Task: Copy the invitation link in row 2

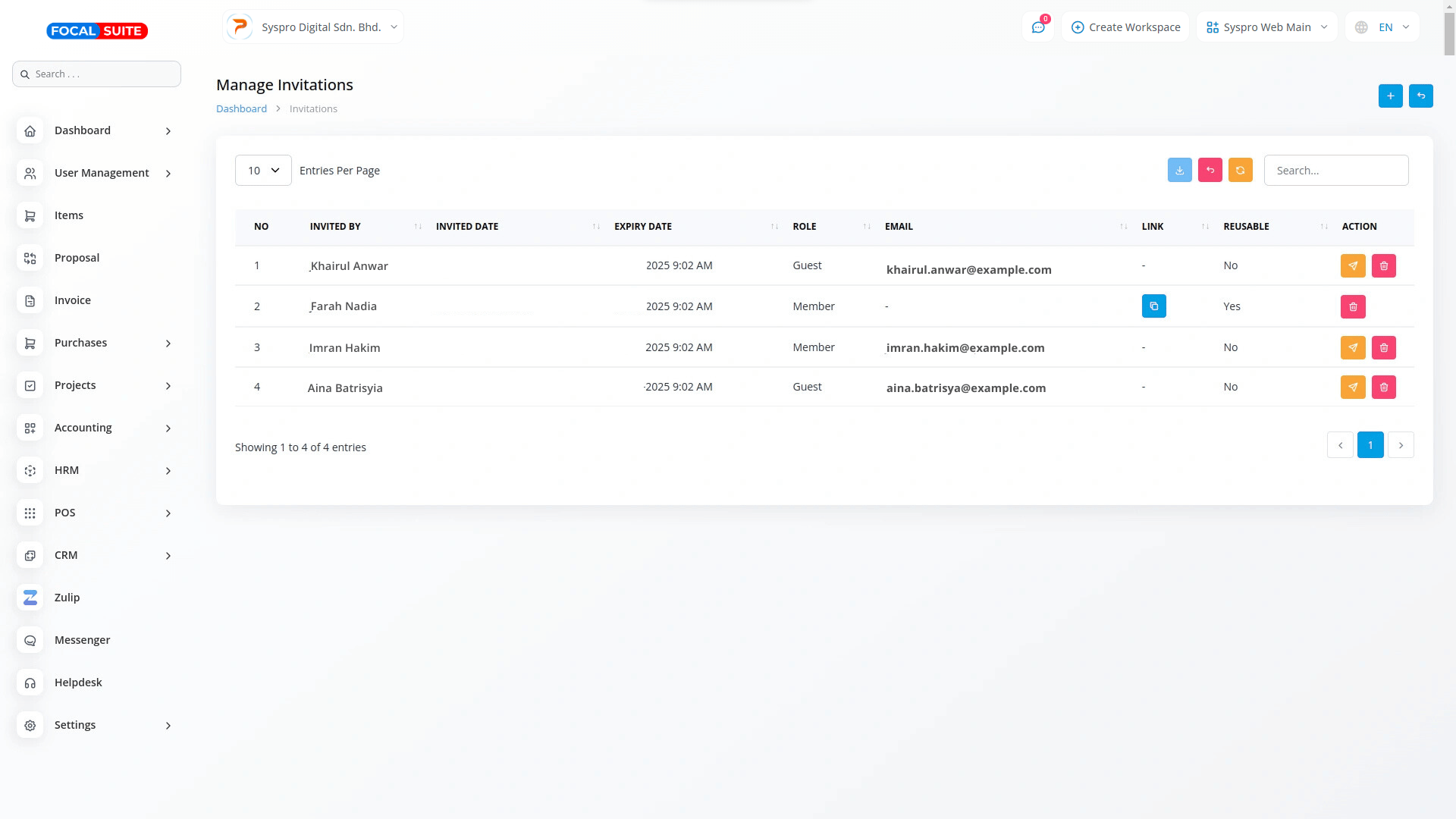Action: 1153,306
